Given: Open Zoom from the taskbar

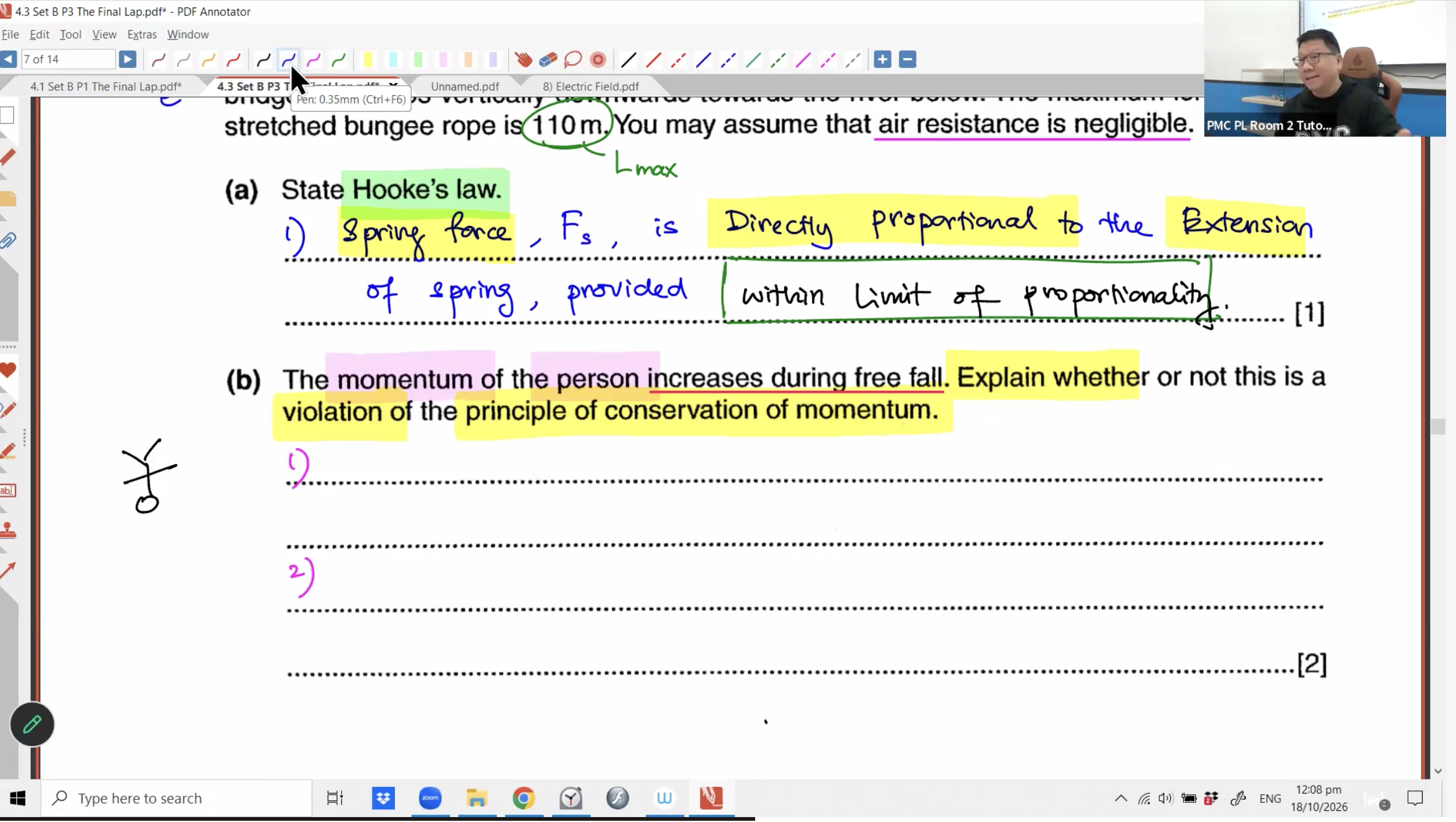Looking at the screenshot, I should click(x=430, y=798).
